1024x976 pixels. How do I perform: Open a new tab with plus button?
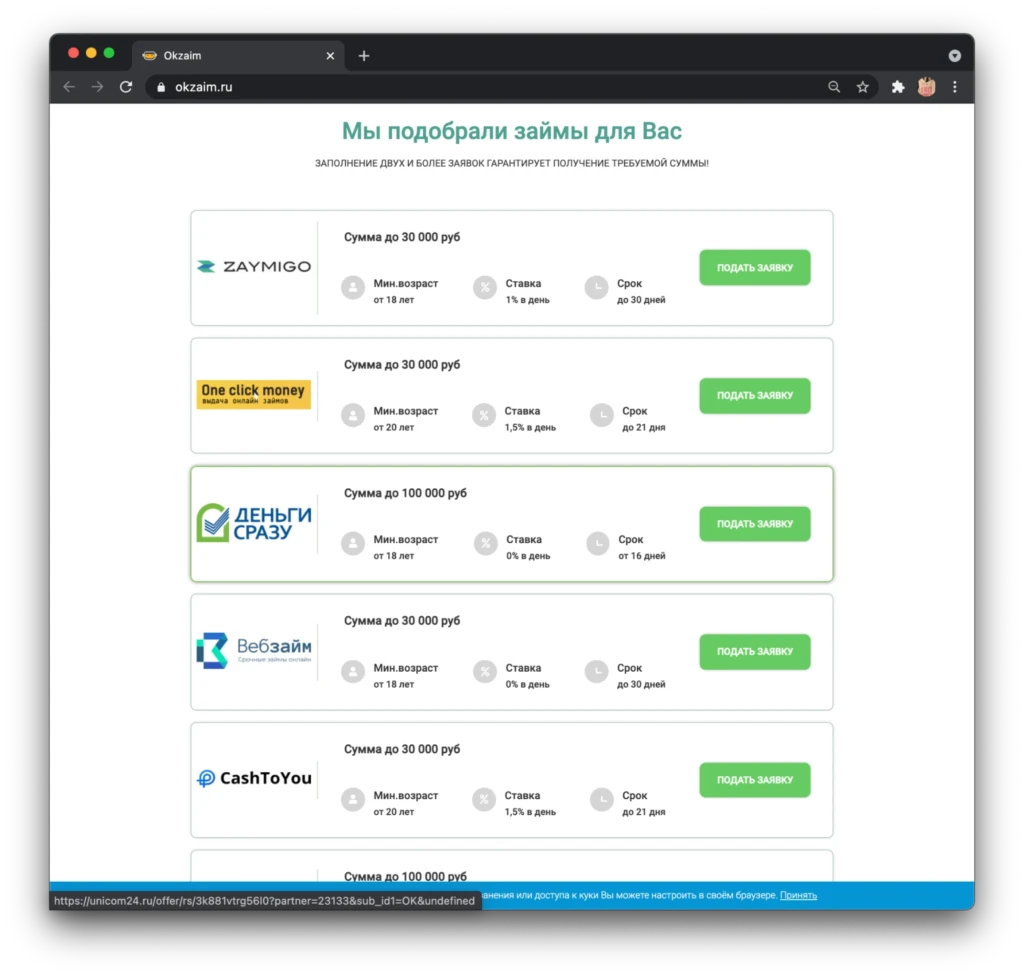pos(364,56)
